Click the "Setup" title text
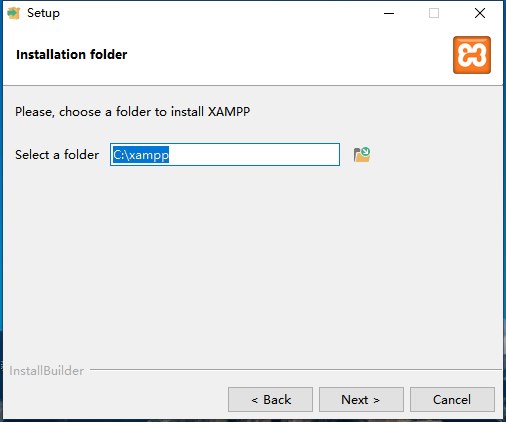This screenshot has height=422, width=506. (43, 13)
